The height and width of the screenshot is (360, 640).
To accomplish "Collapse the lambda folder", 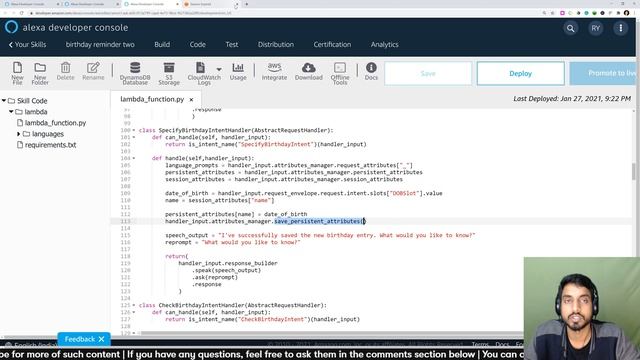I will pos(11,111).
